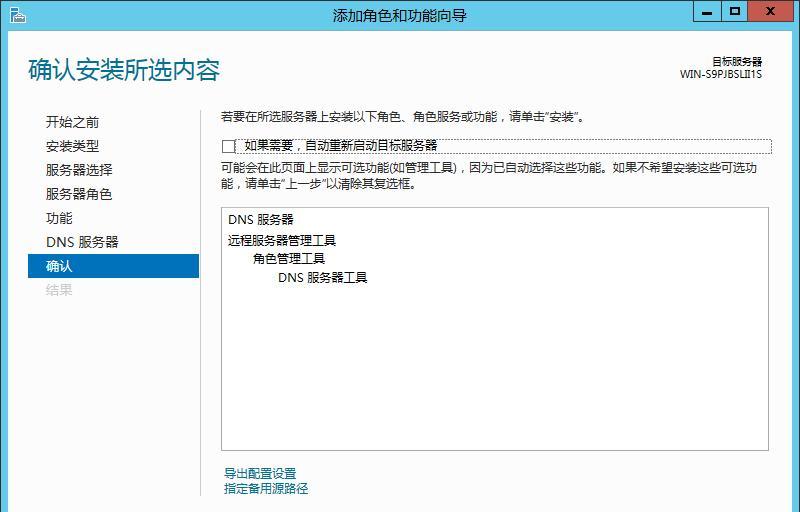The image size is (800, 512).
Task: Select 角色管理工具 in the list
Action: [289, 259]
